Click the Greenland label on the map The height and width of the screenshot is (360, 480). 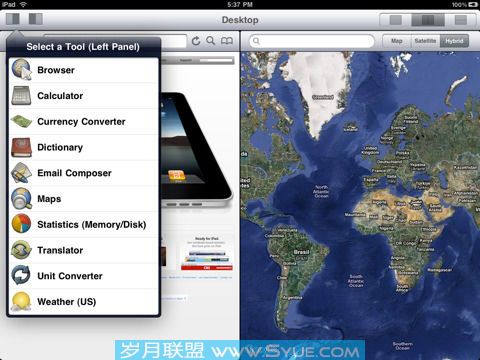pos(323,97)
